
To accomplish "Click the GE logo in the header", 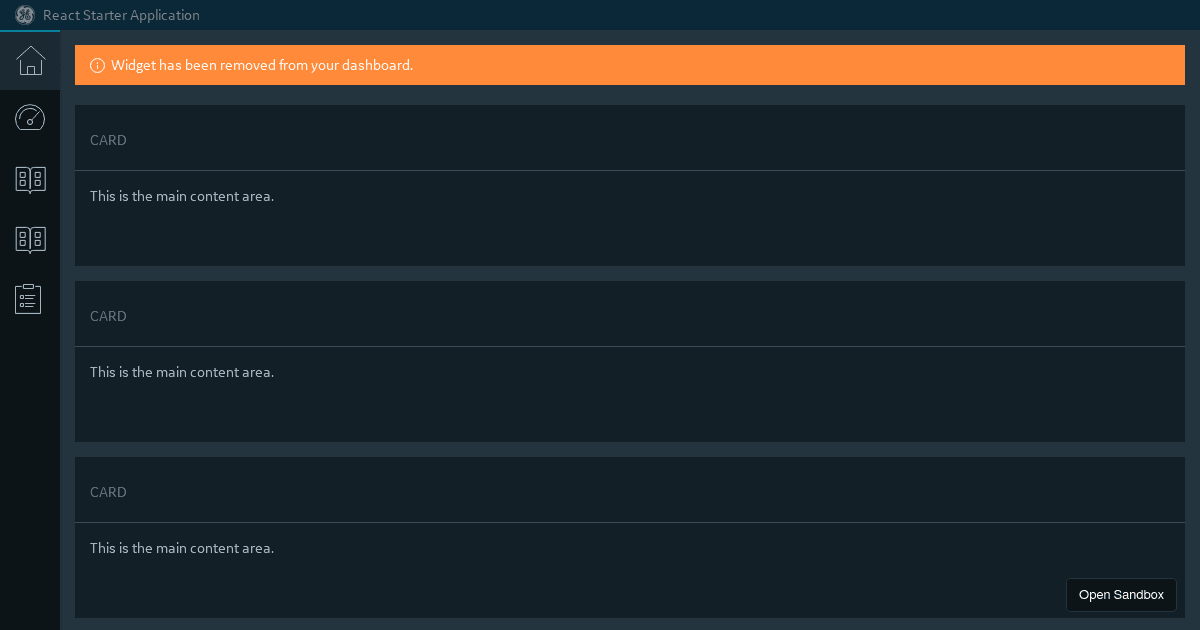I will [x=24, y=15].
